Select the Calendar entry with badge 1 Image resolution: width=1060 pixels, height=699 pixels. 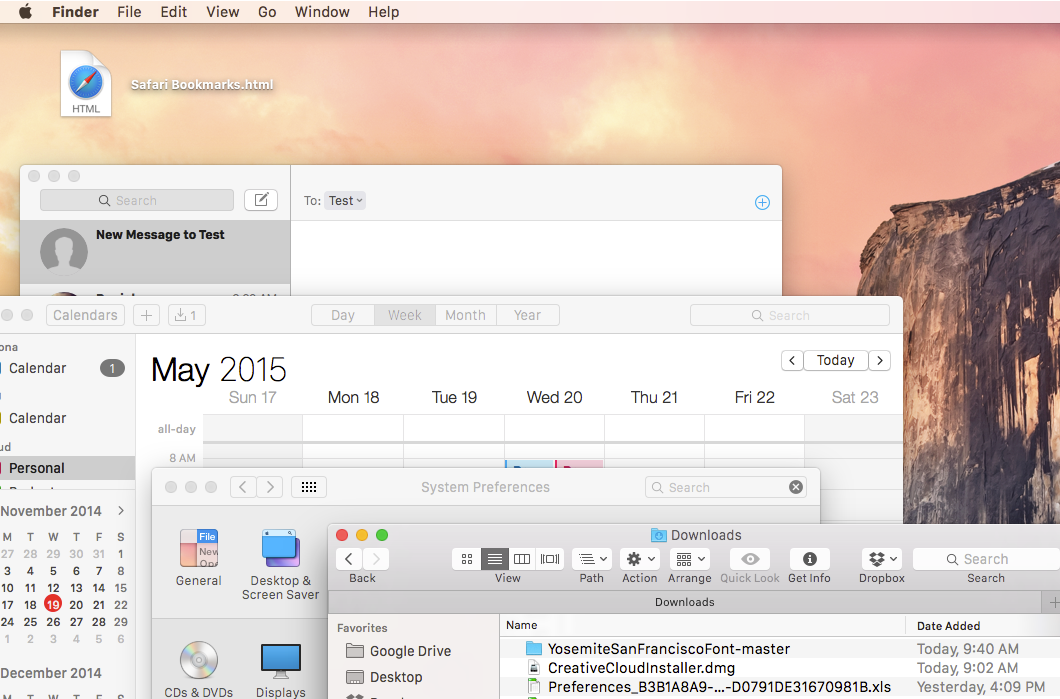coord(68,368)
